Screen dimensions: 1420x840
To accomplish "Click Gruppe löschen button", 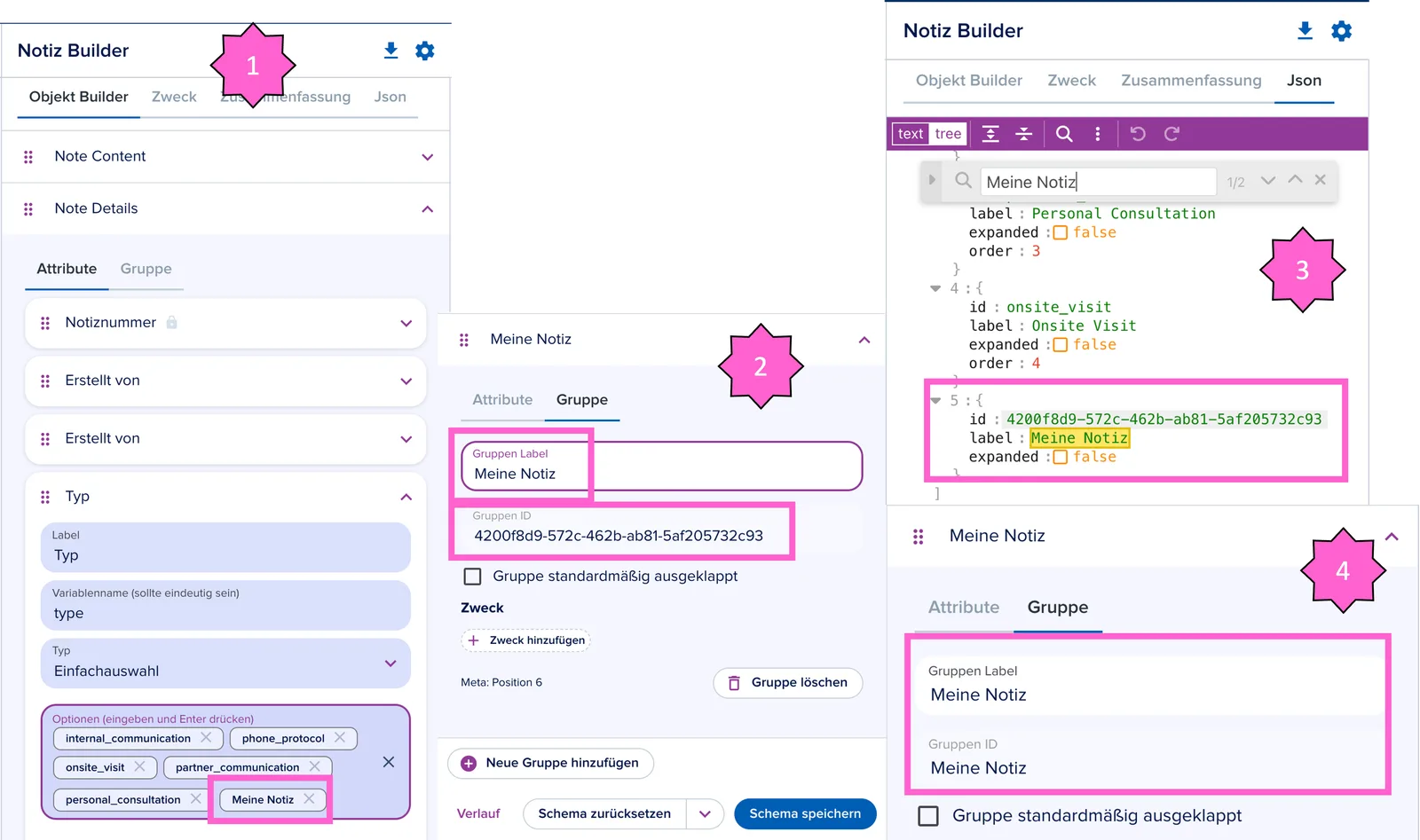I will coord(788,683).
